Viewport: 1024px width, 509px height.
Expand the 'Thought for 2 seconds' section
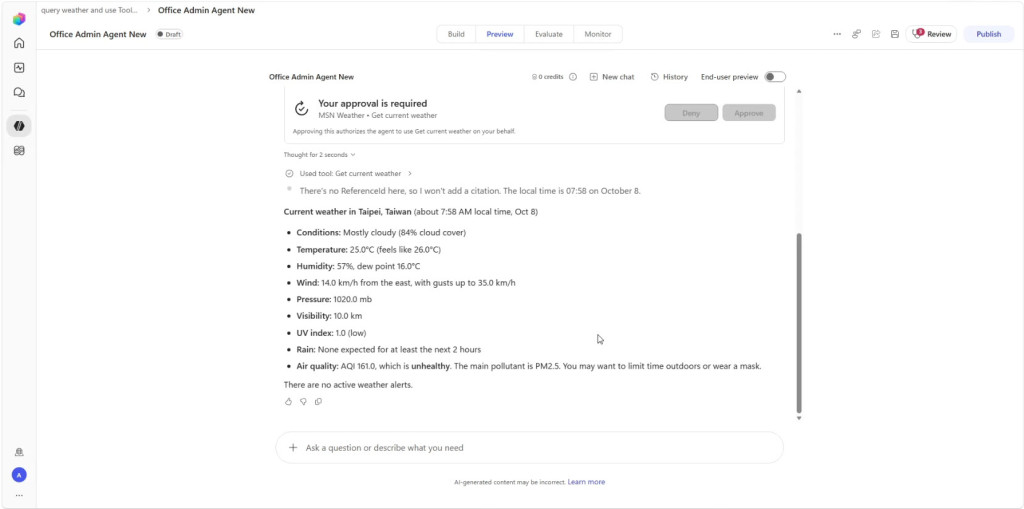tap(319, 155)
